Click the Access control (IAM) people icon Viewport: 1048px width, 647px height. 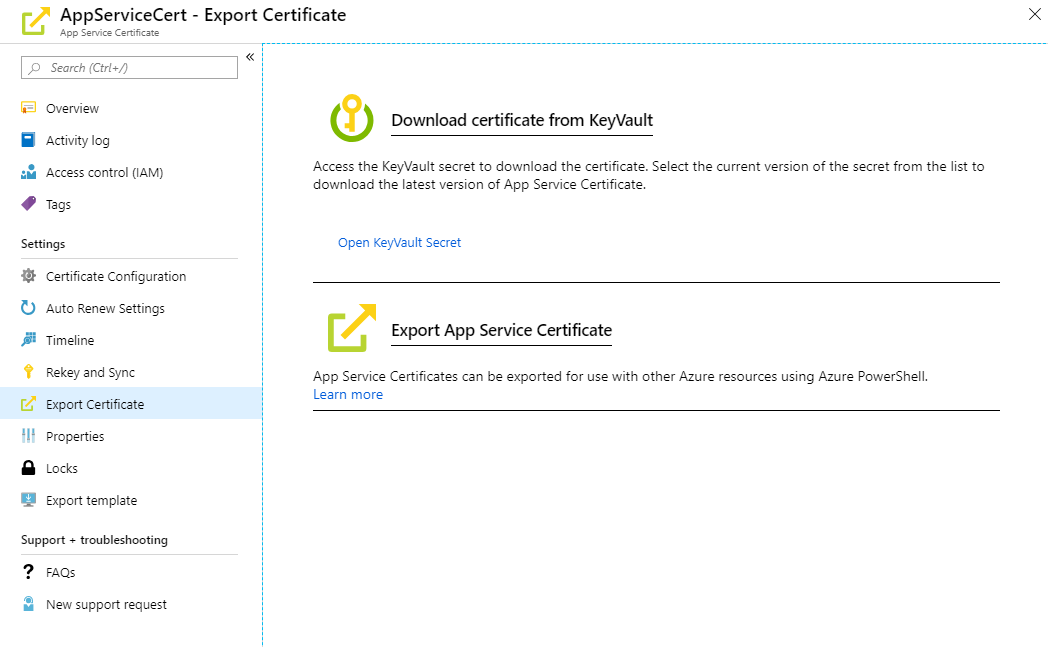pyautogui.click(x=28, y=172)
